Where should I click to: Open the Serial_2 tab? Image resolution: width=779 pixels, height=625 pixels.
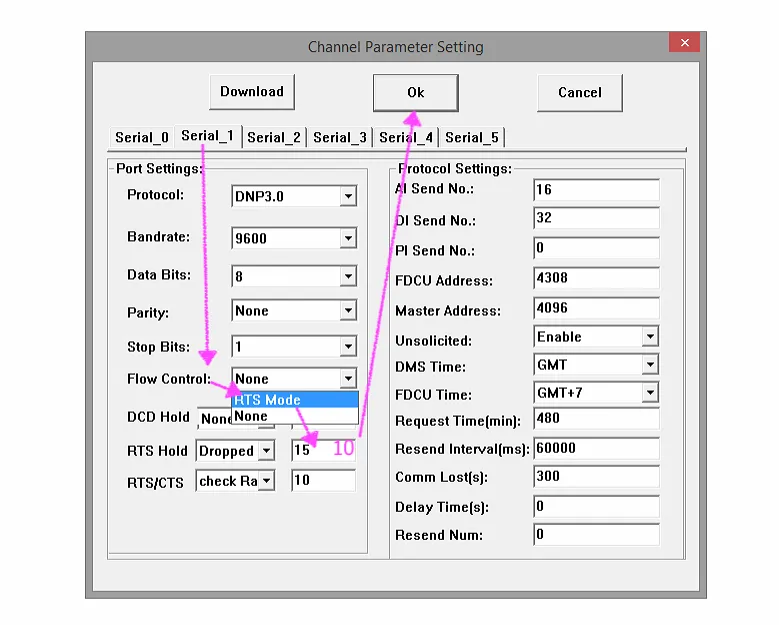pyautogui.click(x=274, y=138)
